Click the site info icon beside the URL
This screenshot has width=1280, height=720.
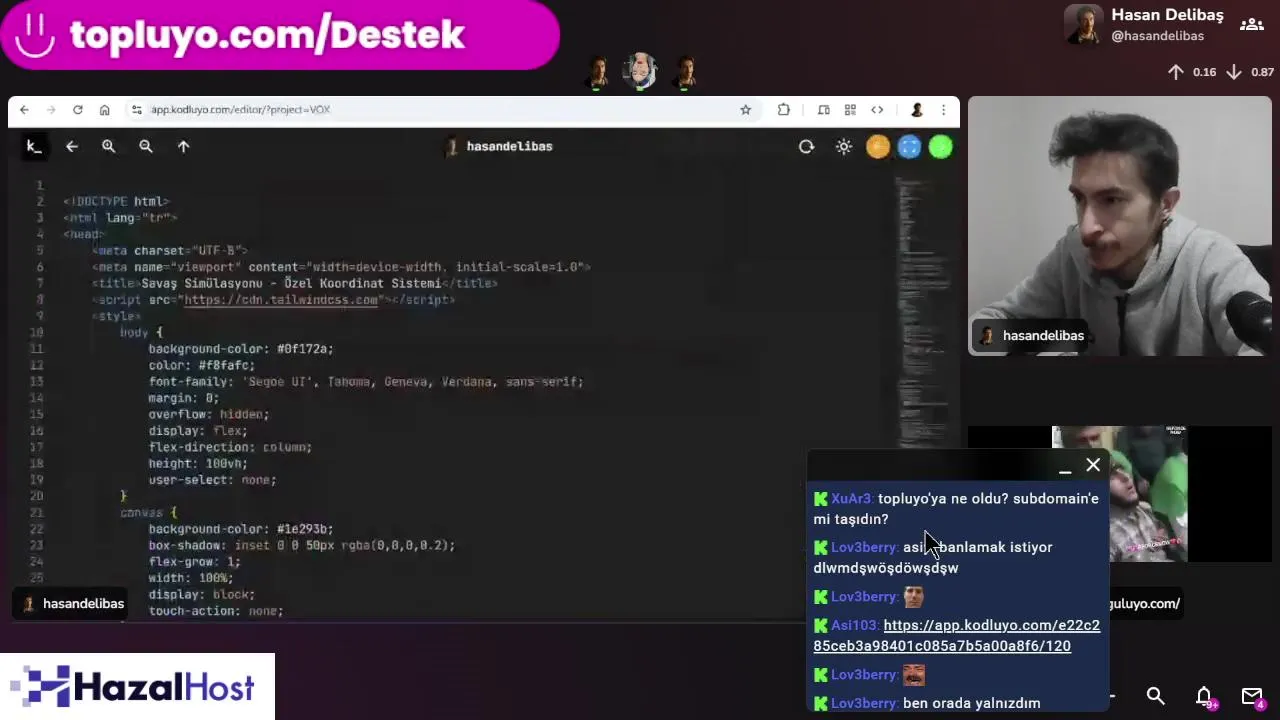pyautogui.click(x=136, y=110)
